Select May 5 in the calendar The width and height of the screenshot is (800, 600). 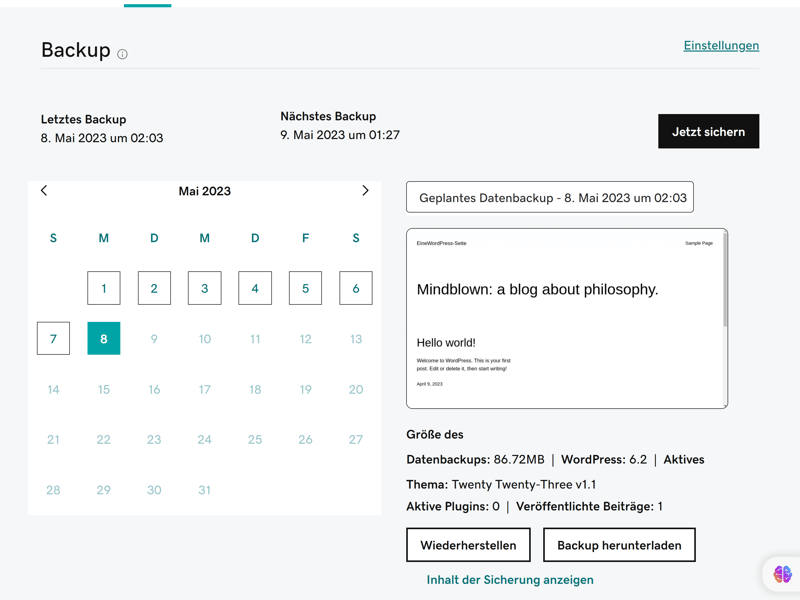point(306,288)
